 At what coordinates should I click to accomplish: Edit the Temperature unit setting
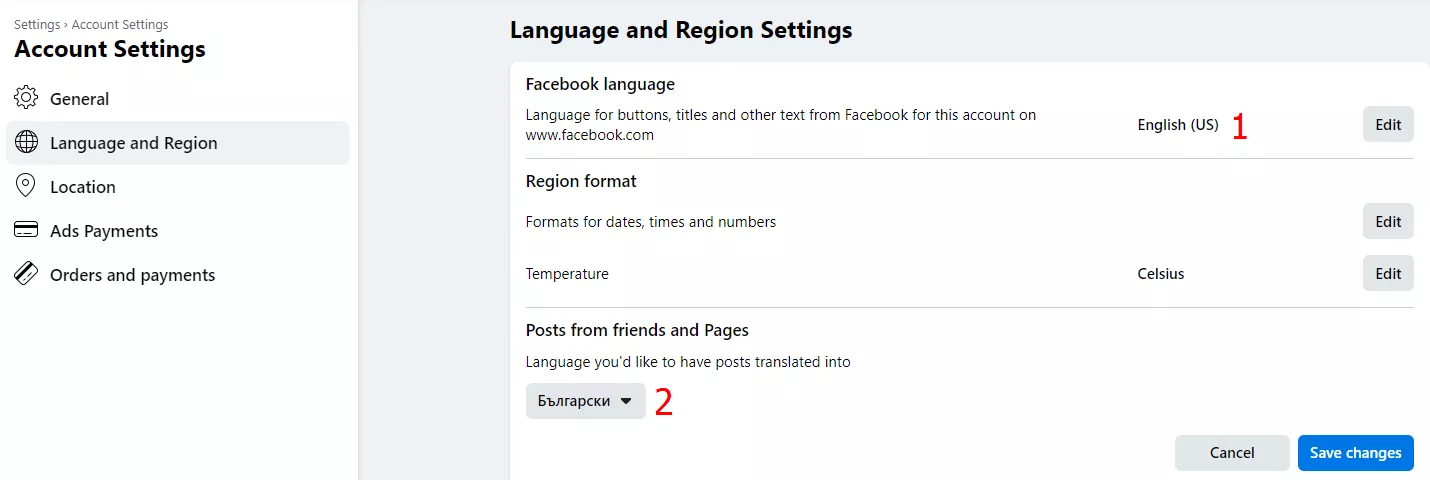tap(1388, 274)
